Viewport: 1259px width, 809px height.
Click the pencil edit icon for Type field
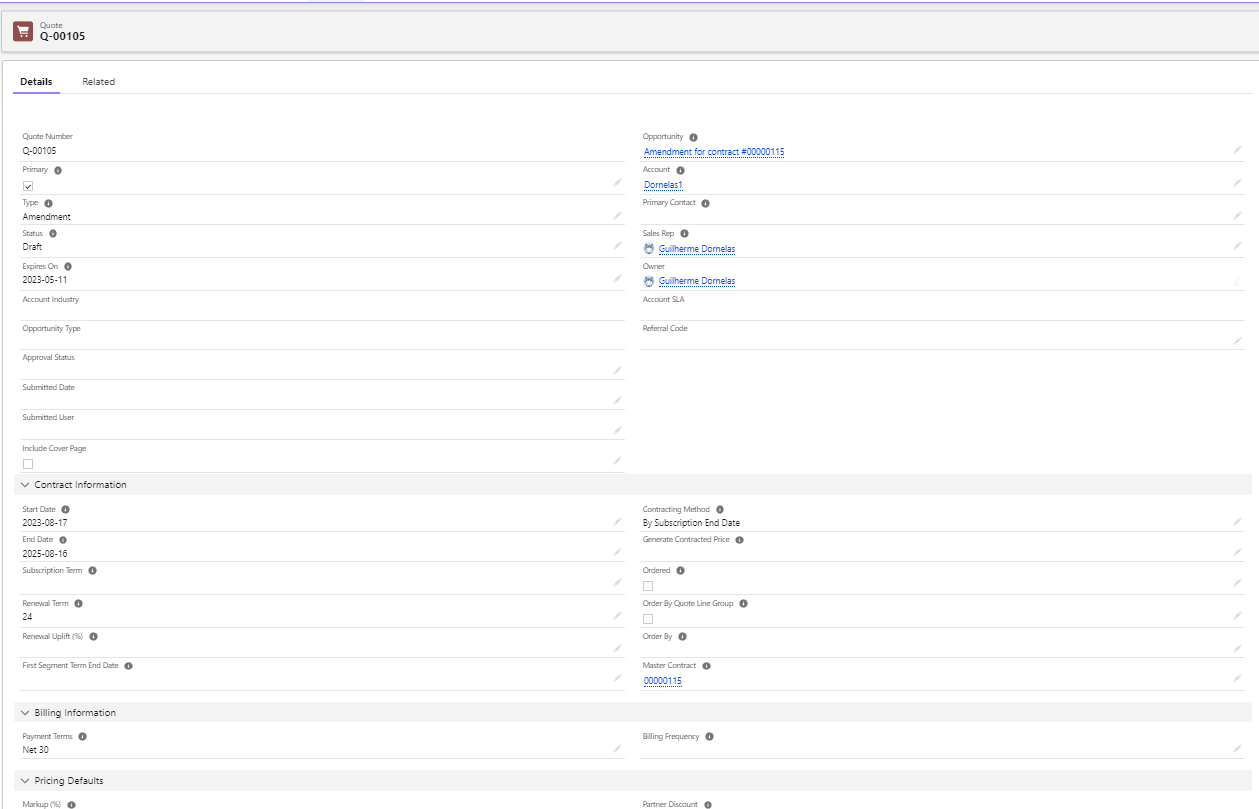(x=617, y=215)
